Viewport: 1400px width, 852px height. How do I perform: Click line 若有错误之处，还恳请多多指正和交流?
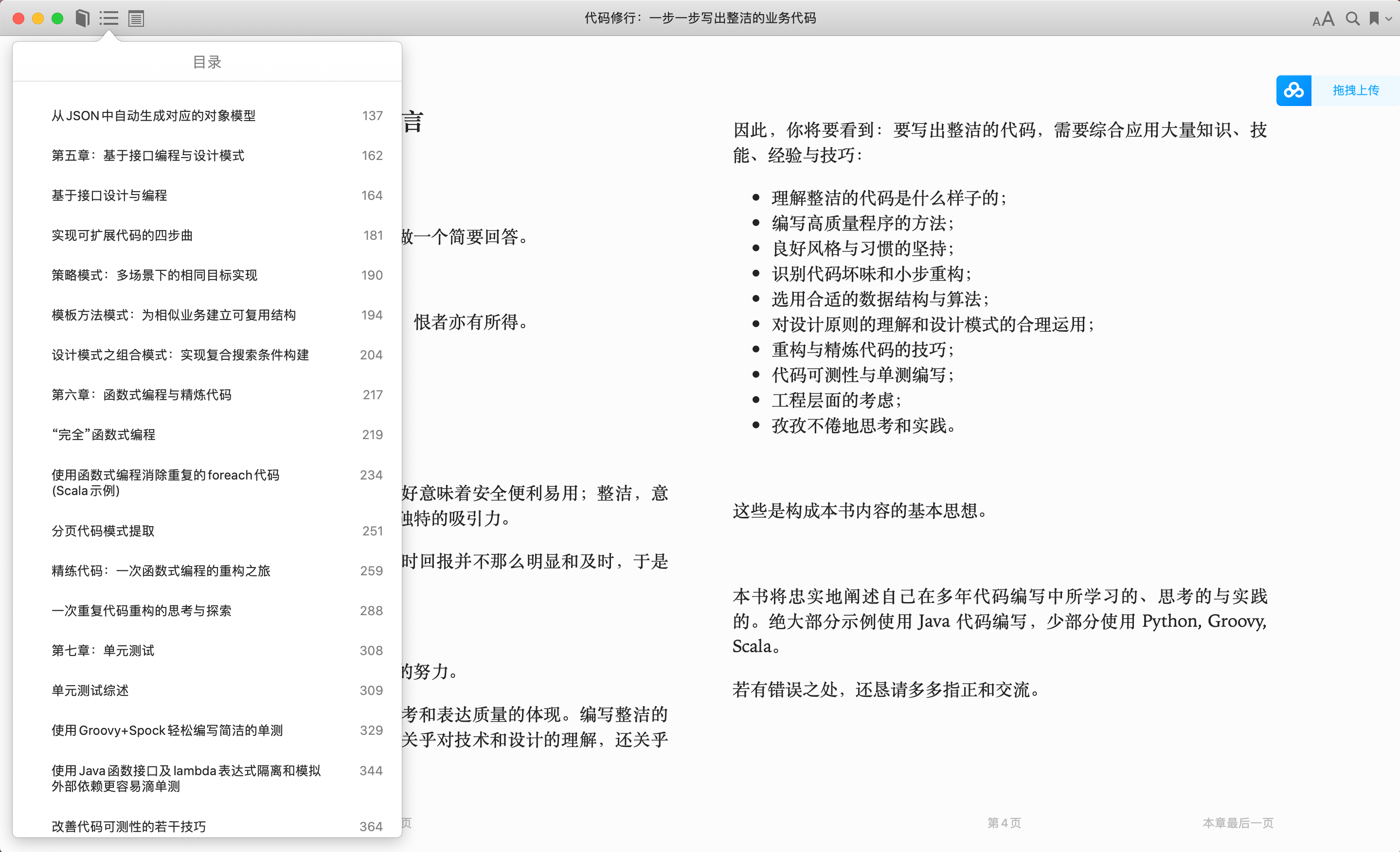886,690
